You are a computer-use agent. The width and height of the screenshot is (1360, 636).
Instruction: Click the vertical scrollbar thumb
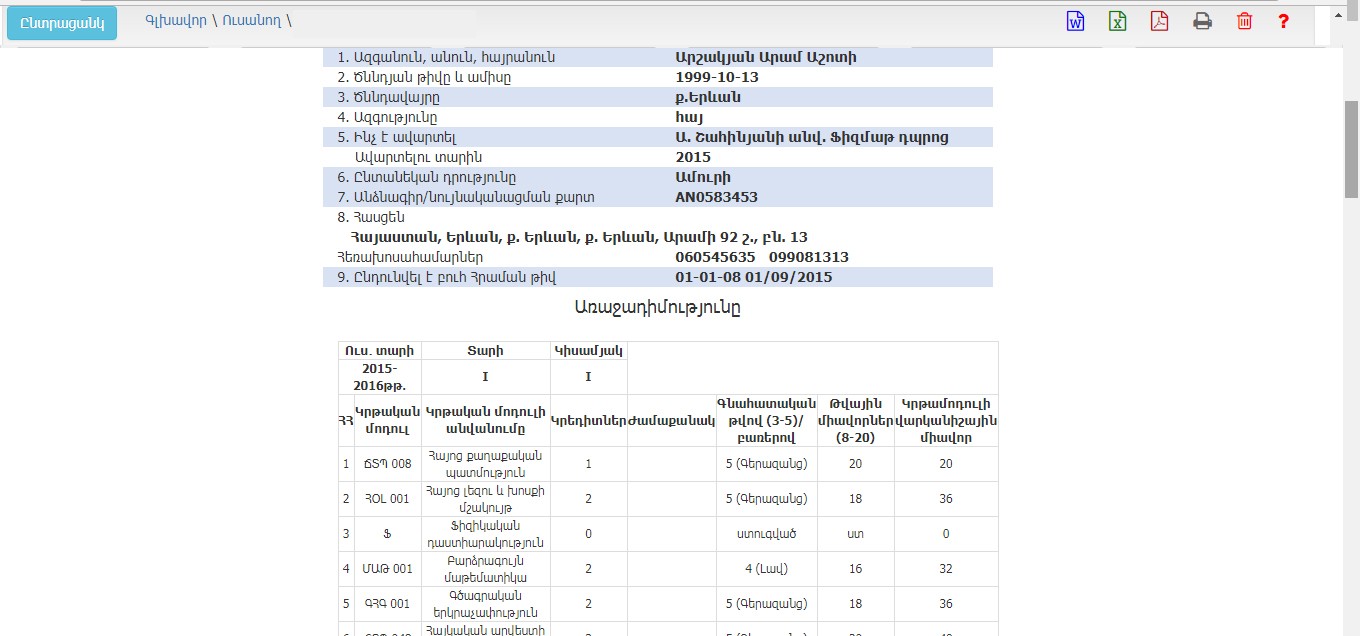click(x=1351, y=150)
